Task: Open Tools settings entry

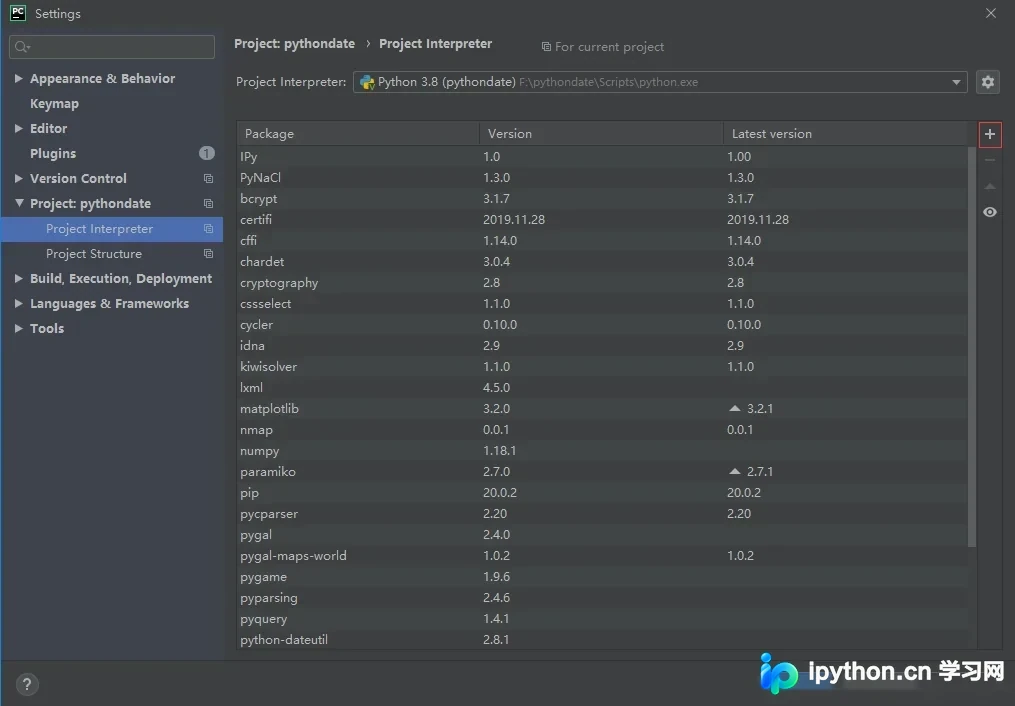Action: [x=47, y=328]
